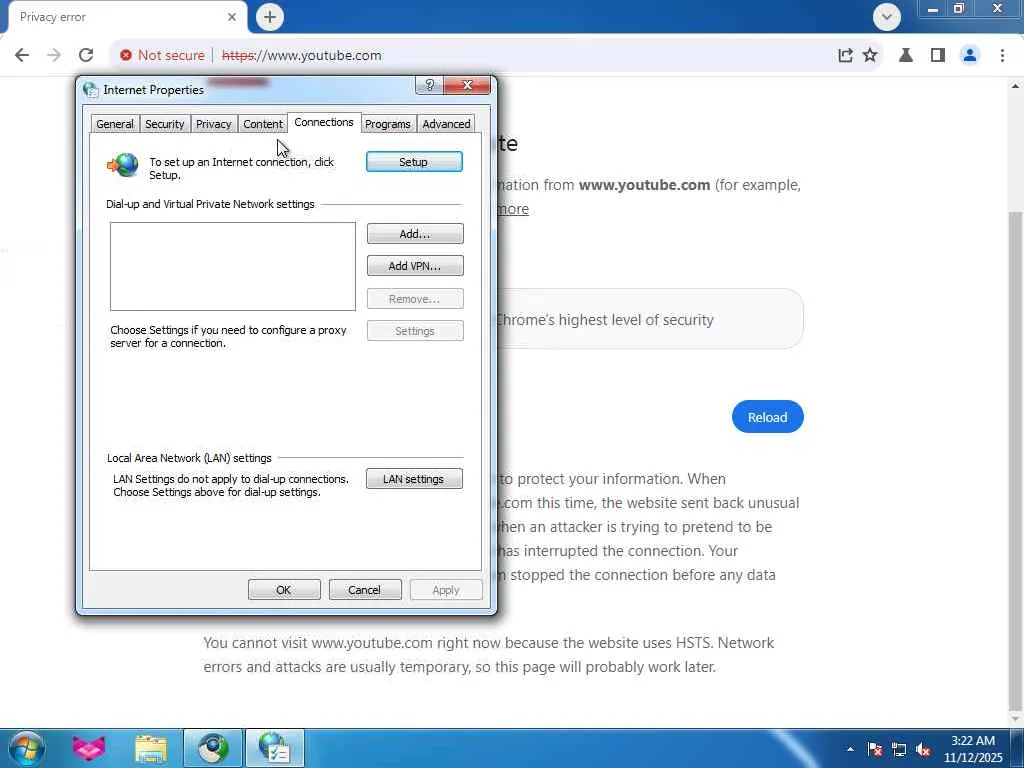Switch to the Advanced tab
The width and height of the screenshot is (1024, 768).
pyautogui.click(x=446, y=124)
